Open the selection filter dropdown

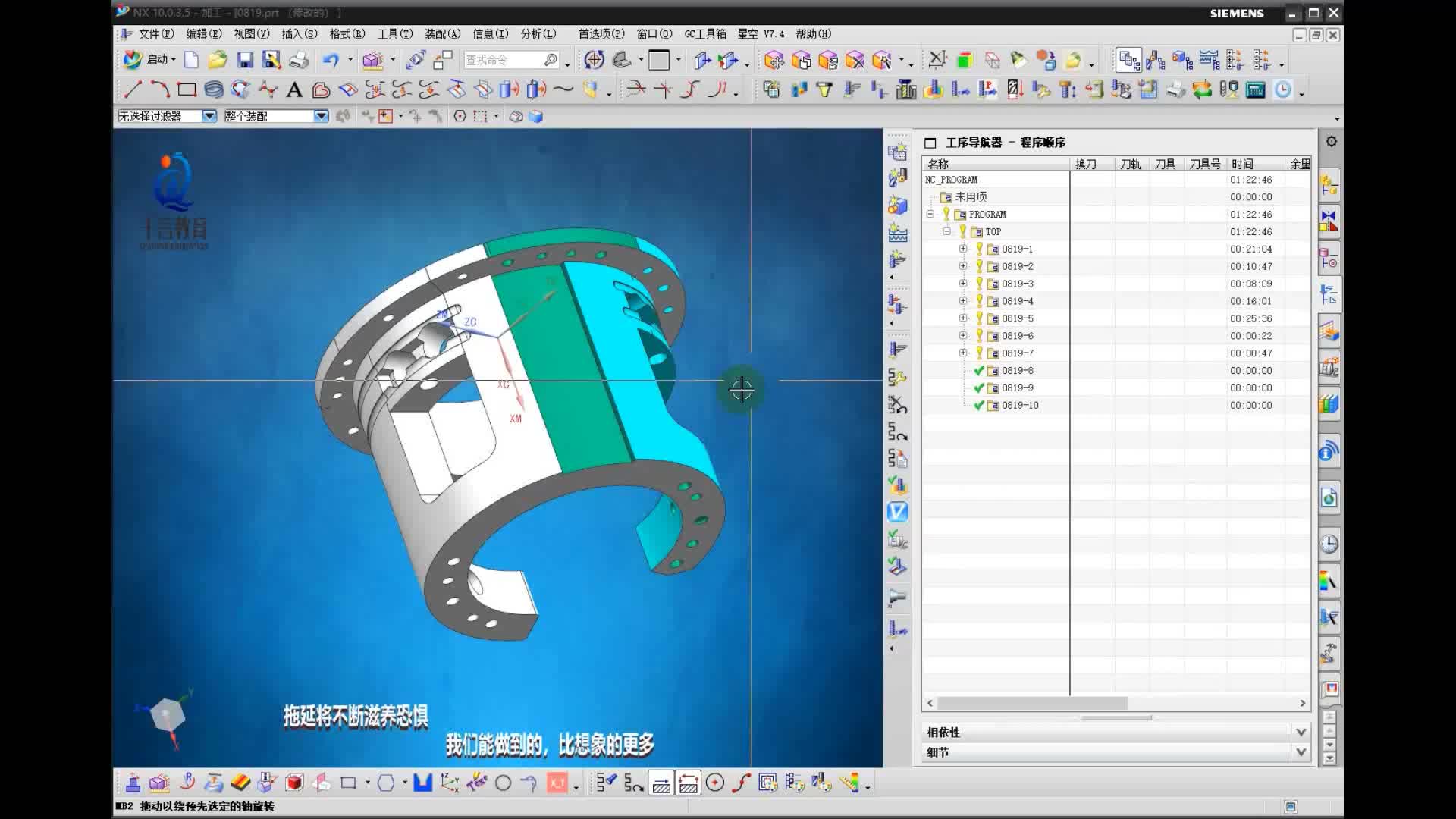tap(209, 116)
